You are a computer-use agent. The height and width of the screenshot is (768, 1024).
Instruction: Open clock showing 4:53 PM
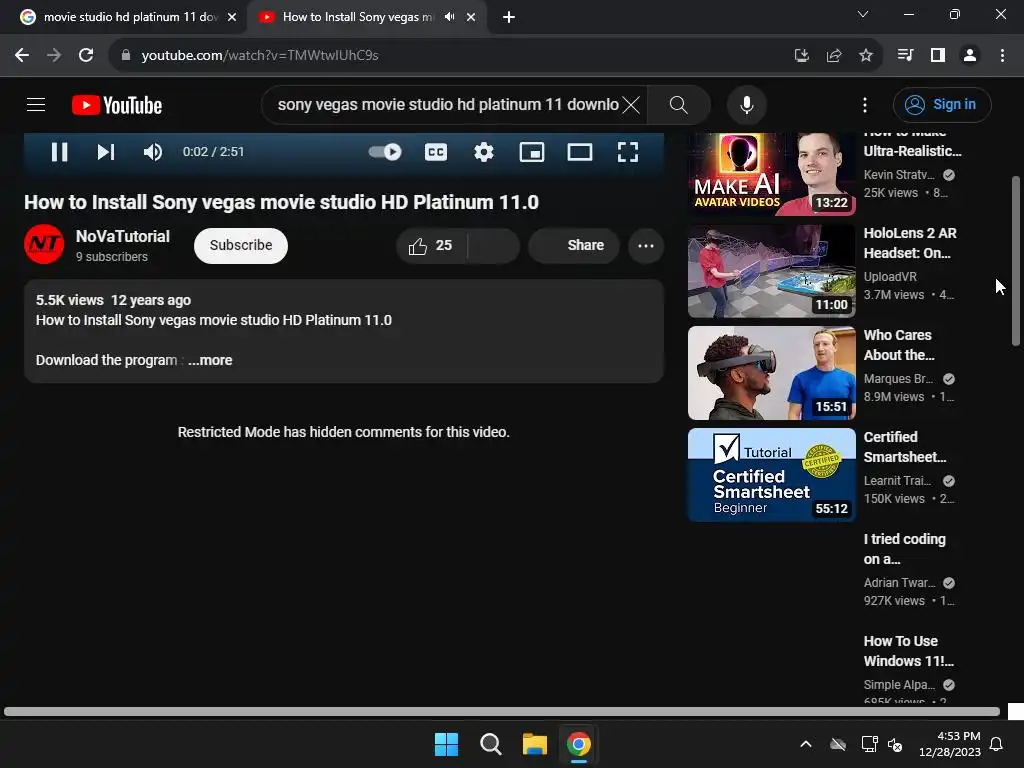(950, 744)
